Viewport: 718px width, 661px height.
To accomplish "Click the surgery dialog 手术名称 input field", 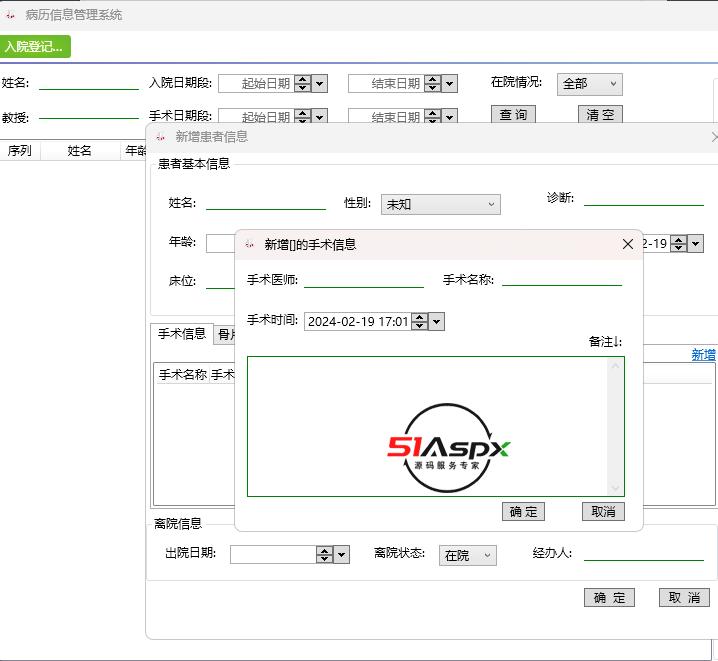I will pyautogui.click(x=562, y=279).
